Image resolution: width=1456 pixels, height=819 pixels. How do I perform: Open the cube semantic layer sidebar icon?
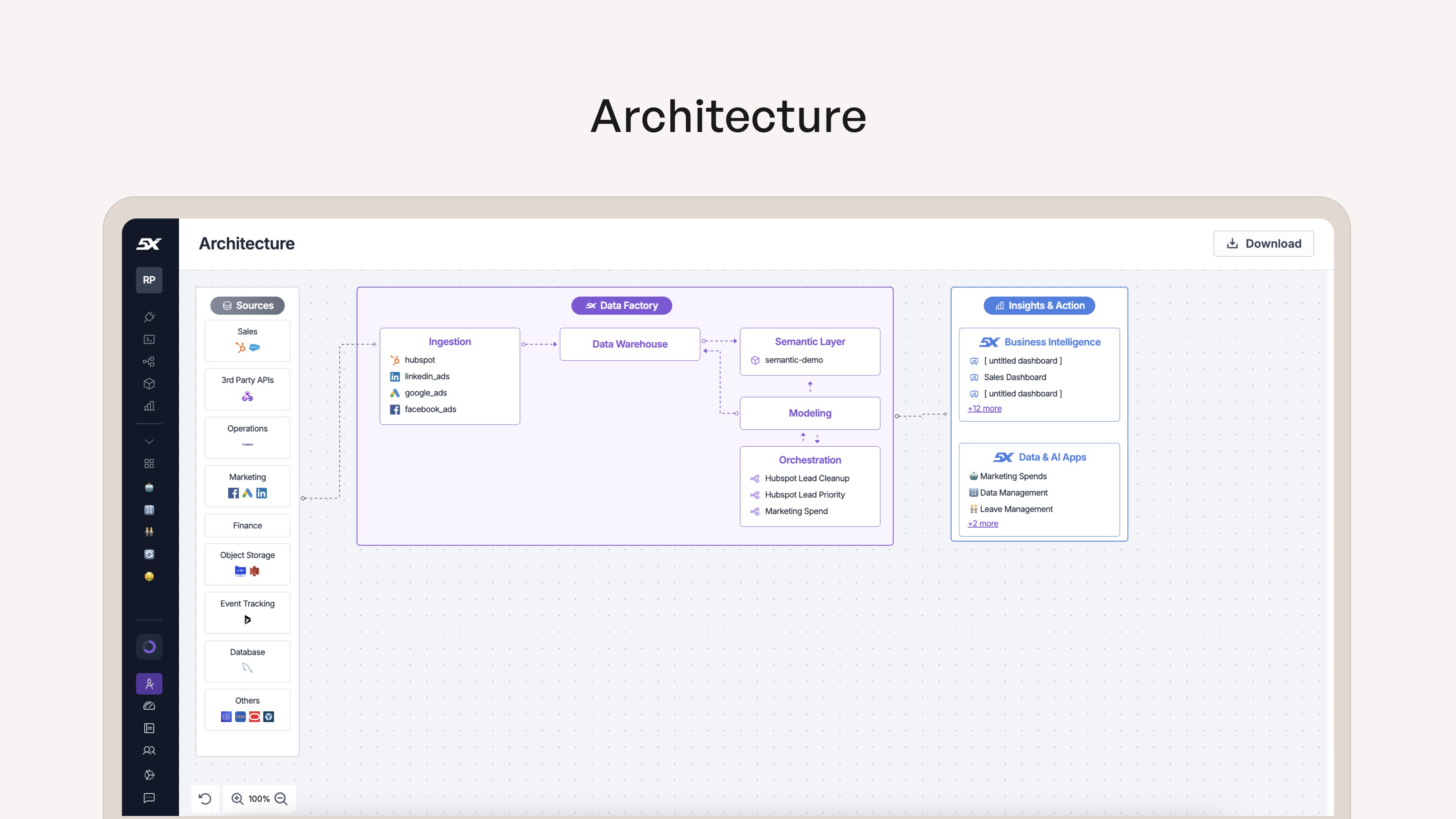click(x=149, y=384)
